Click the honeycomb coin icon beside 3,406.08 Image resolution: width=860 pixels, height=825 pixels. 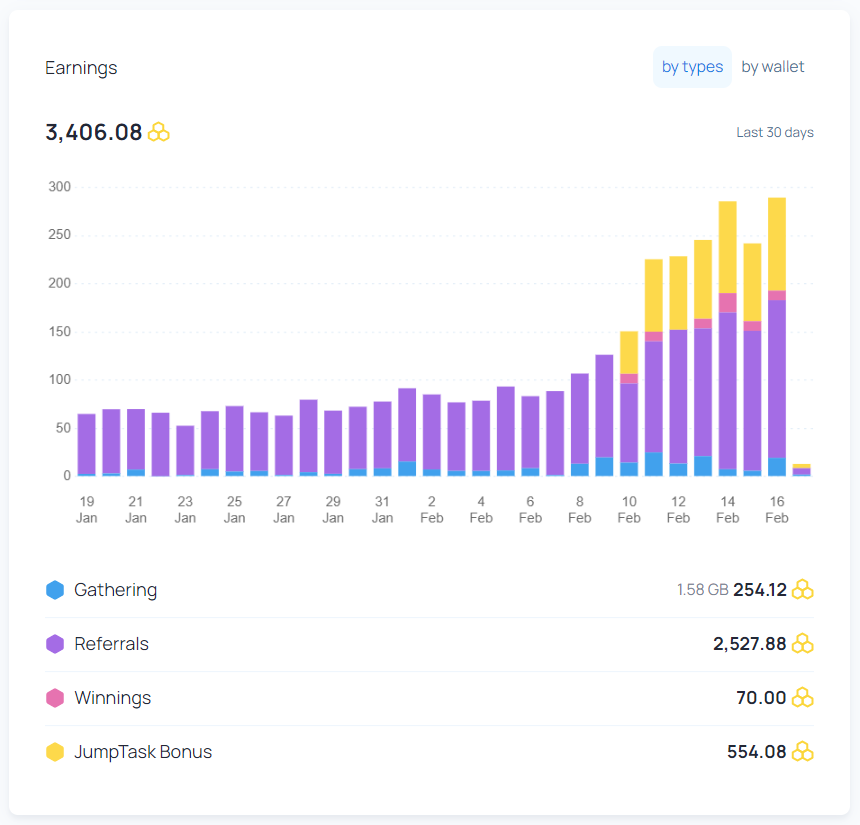159,132
